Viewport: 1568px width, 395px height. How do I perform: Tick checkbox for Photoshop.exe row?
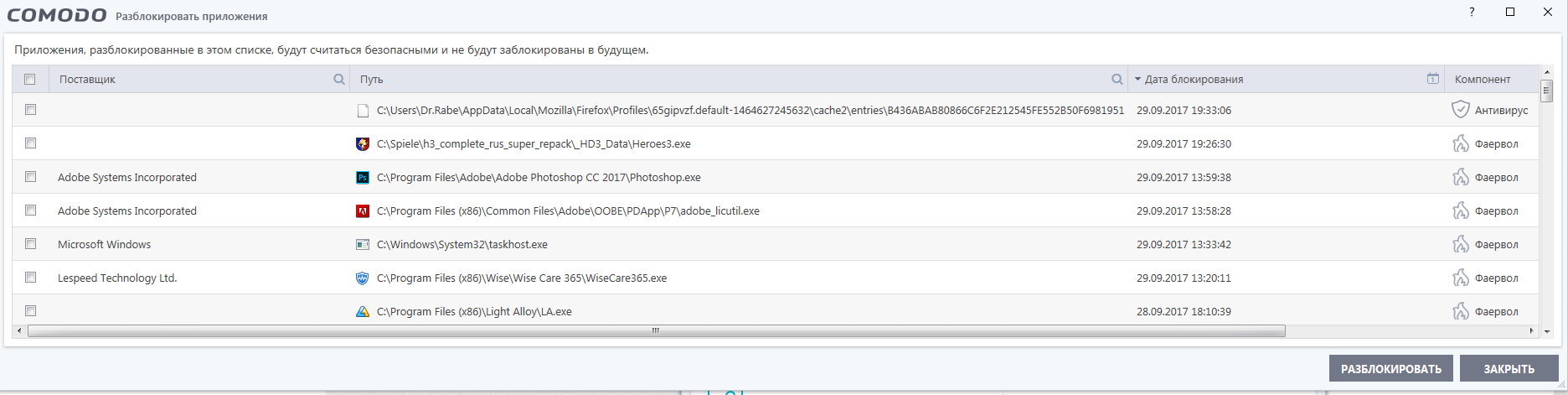(x=31, y=177)
